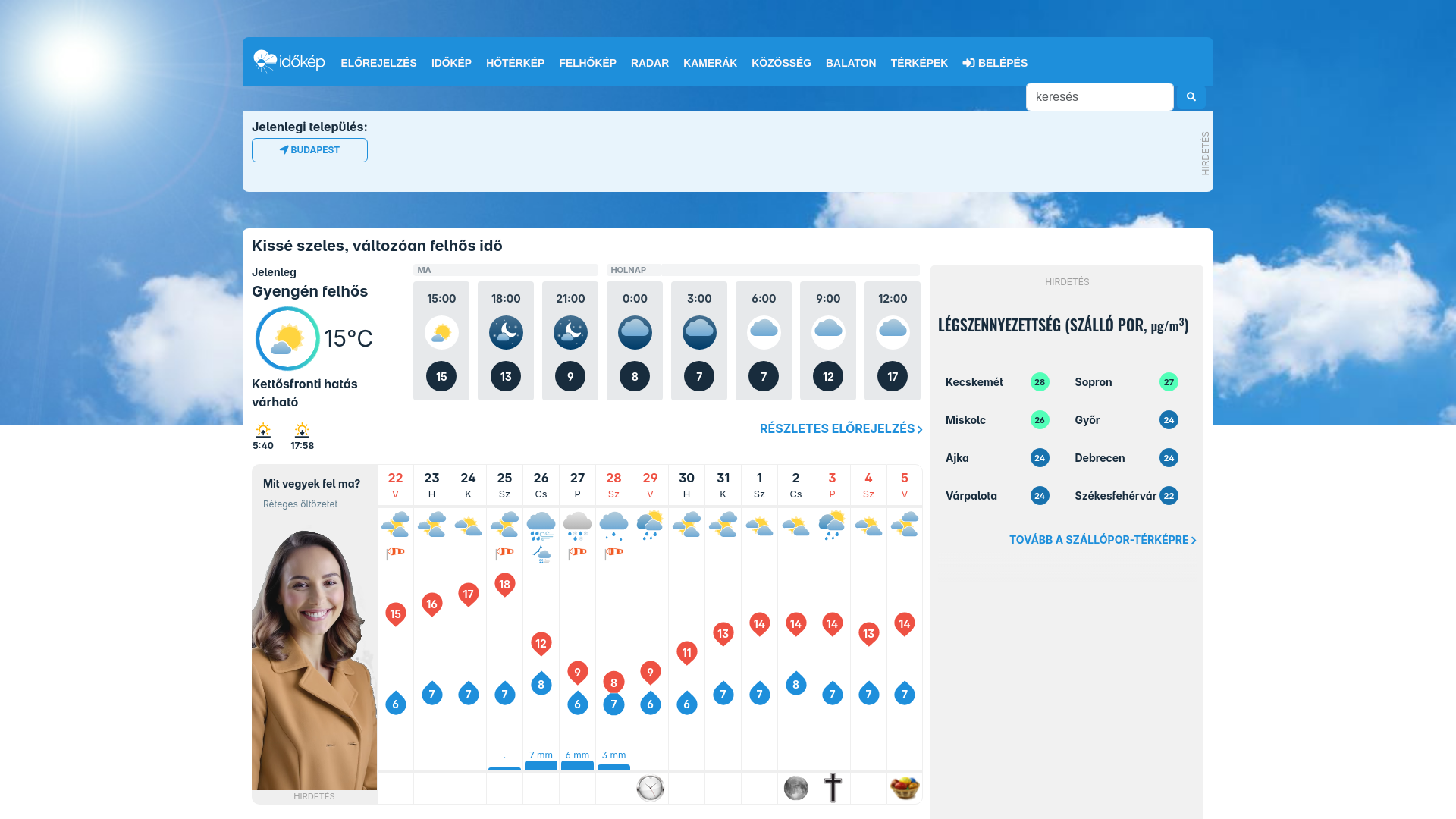Click the cross icon under day 3
The width and height of the screenshot is (1456, 819).
[x=833, y=788]
